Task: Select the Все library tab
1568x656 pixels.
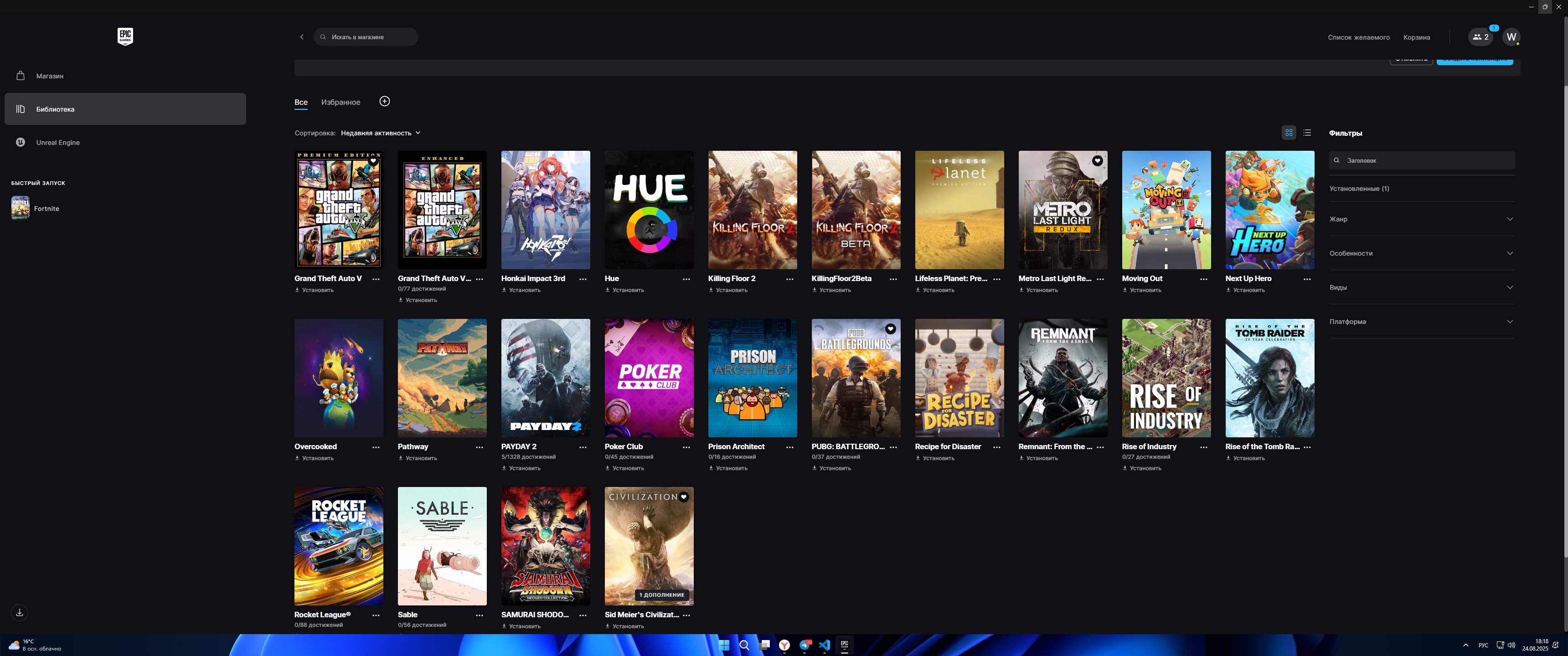Action: click(x=301, y=102)
